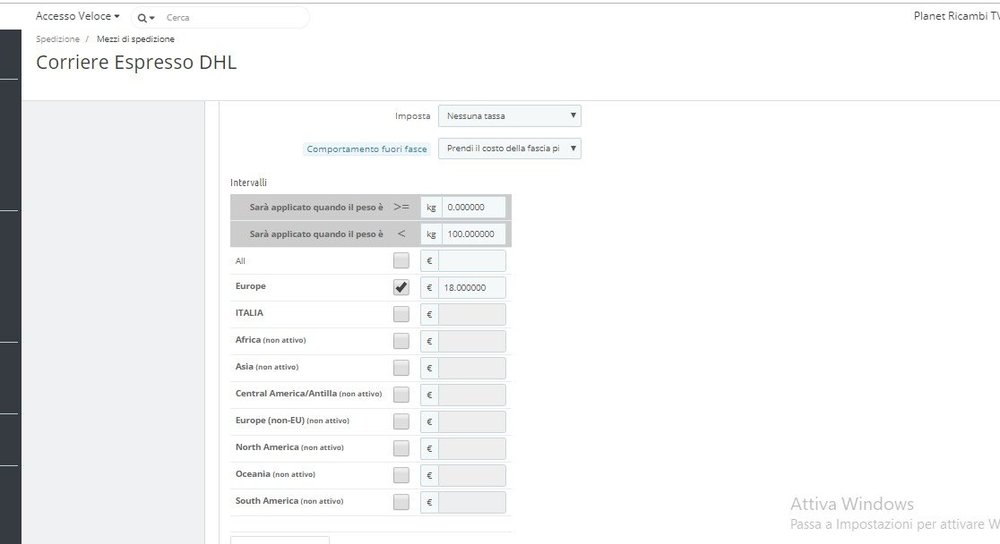
Task: Check the Africa zone checkbox
Action: pyautogui.click(x=401, y=341)
